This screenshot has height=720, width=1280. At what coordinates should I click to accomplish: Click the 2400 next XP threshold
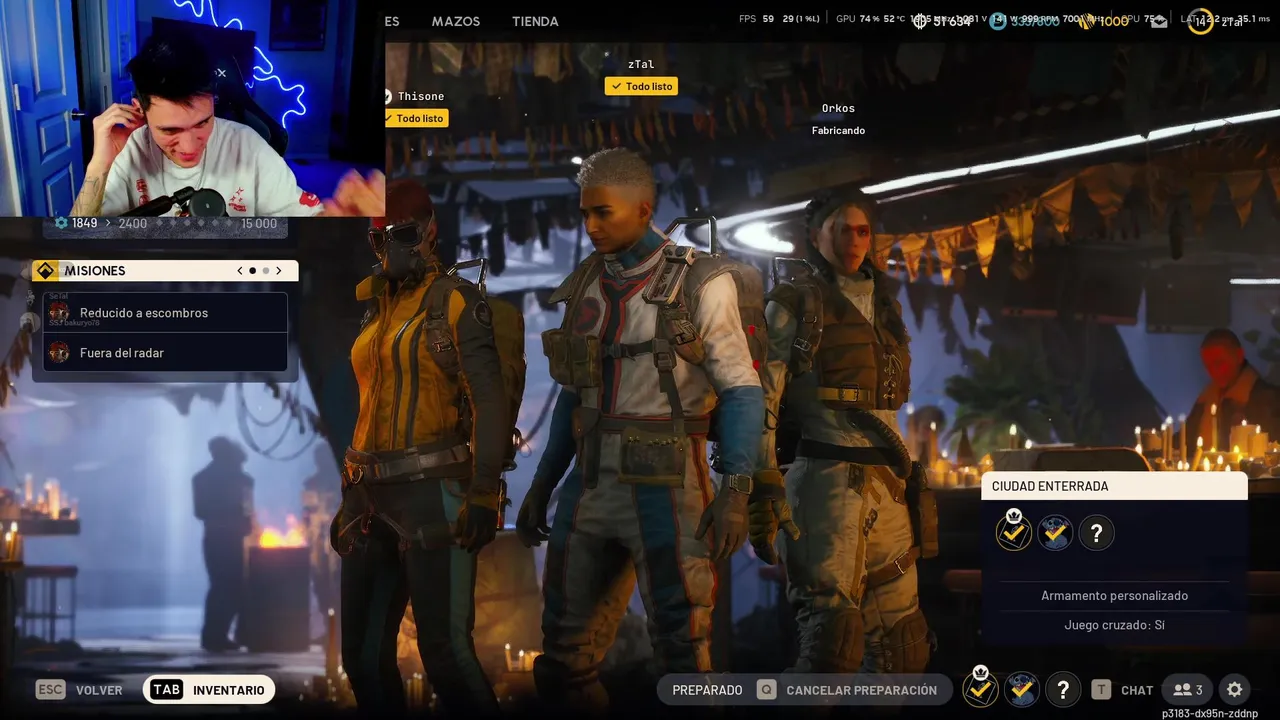pos(133,223)
